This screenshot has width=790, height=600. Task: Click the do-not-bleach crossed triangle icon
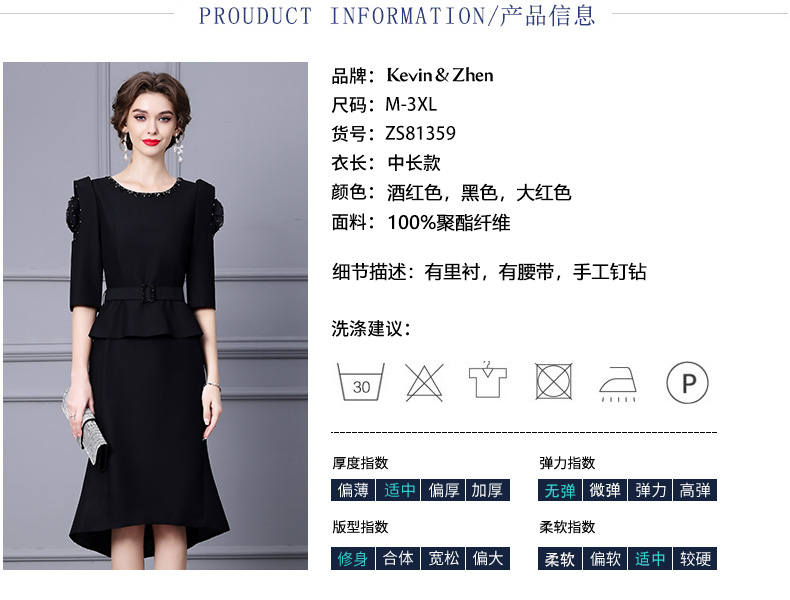(x=424, y=382)
